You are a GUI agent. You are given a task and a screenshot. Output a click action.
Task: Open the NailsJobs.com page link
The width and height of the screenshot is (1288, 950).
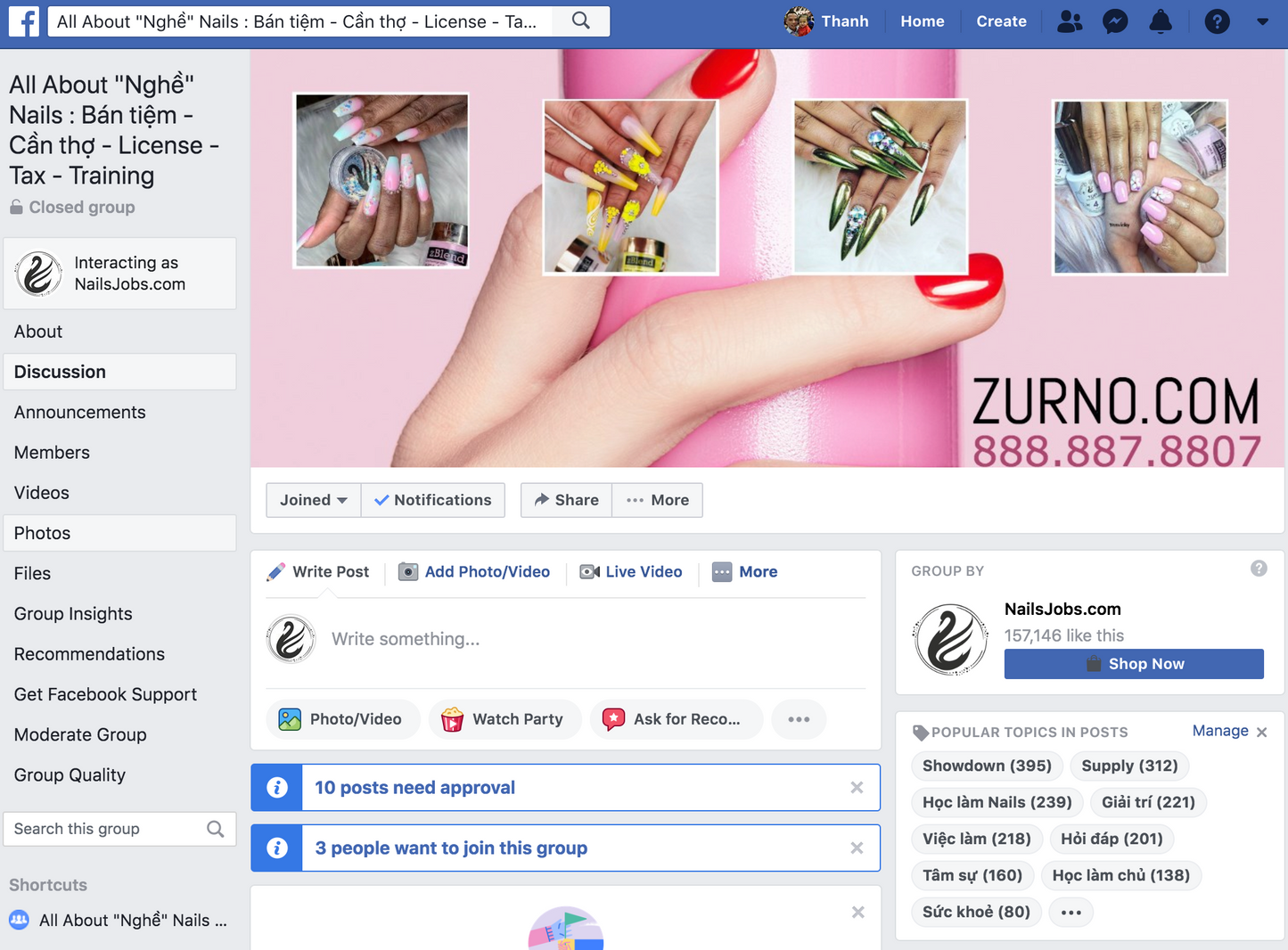(x=1062, y=609)
